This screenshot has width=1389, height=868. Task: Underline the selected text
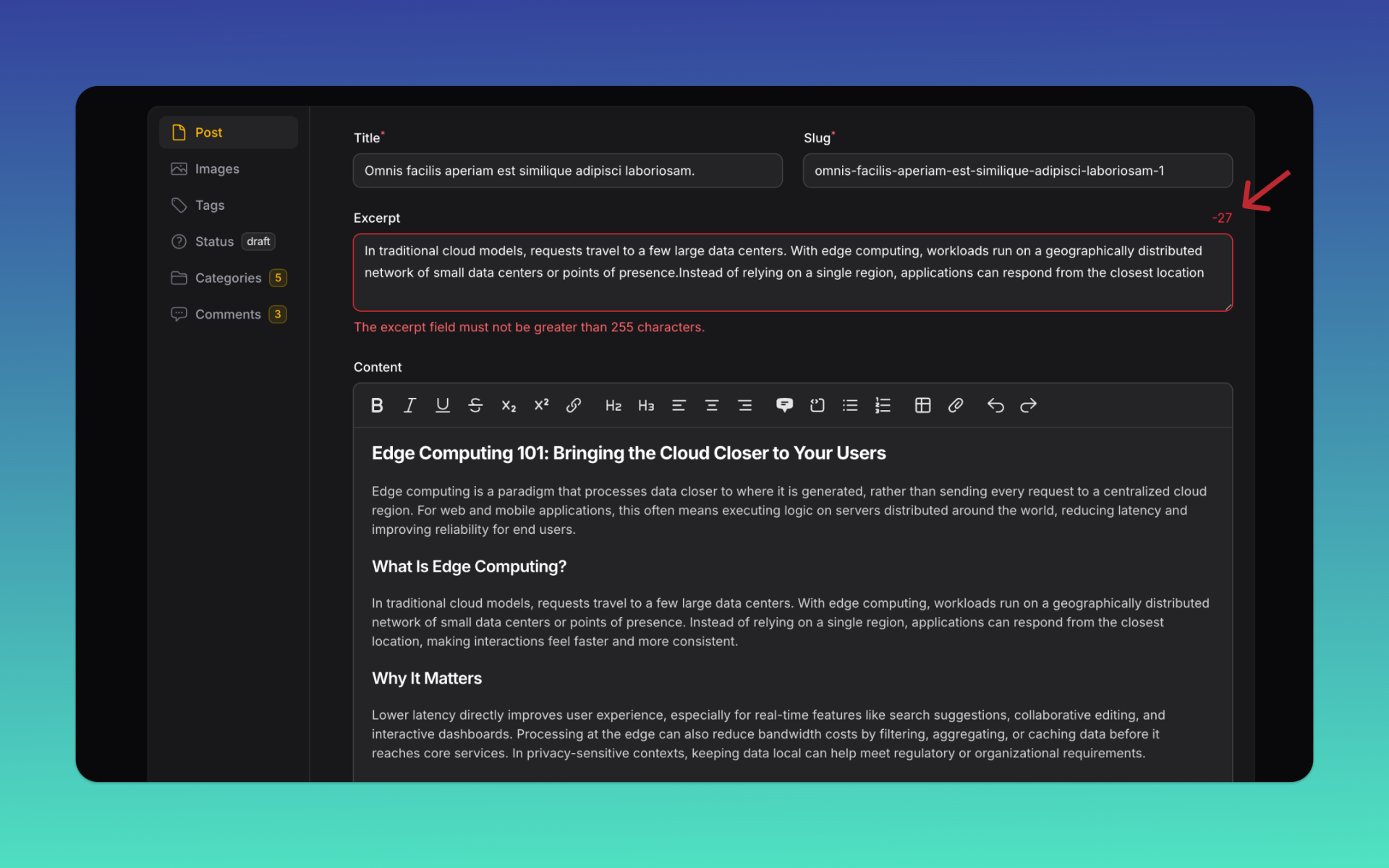442,405
